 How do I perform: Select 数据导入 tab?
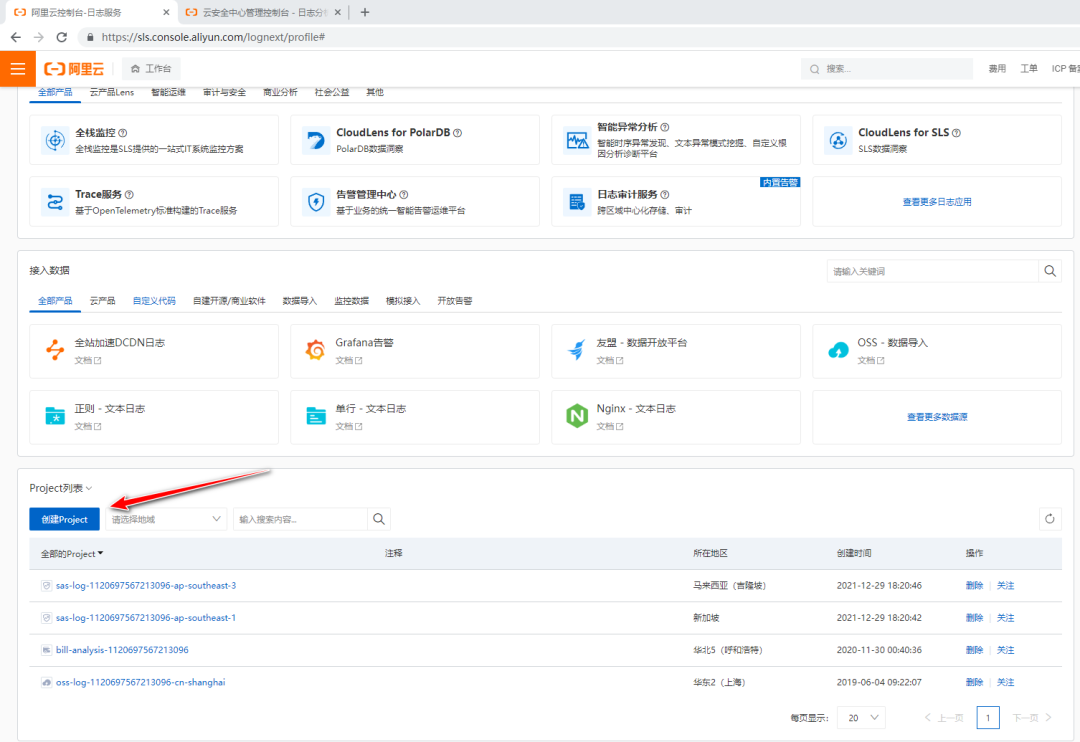click(x=300, y=300)
